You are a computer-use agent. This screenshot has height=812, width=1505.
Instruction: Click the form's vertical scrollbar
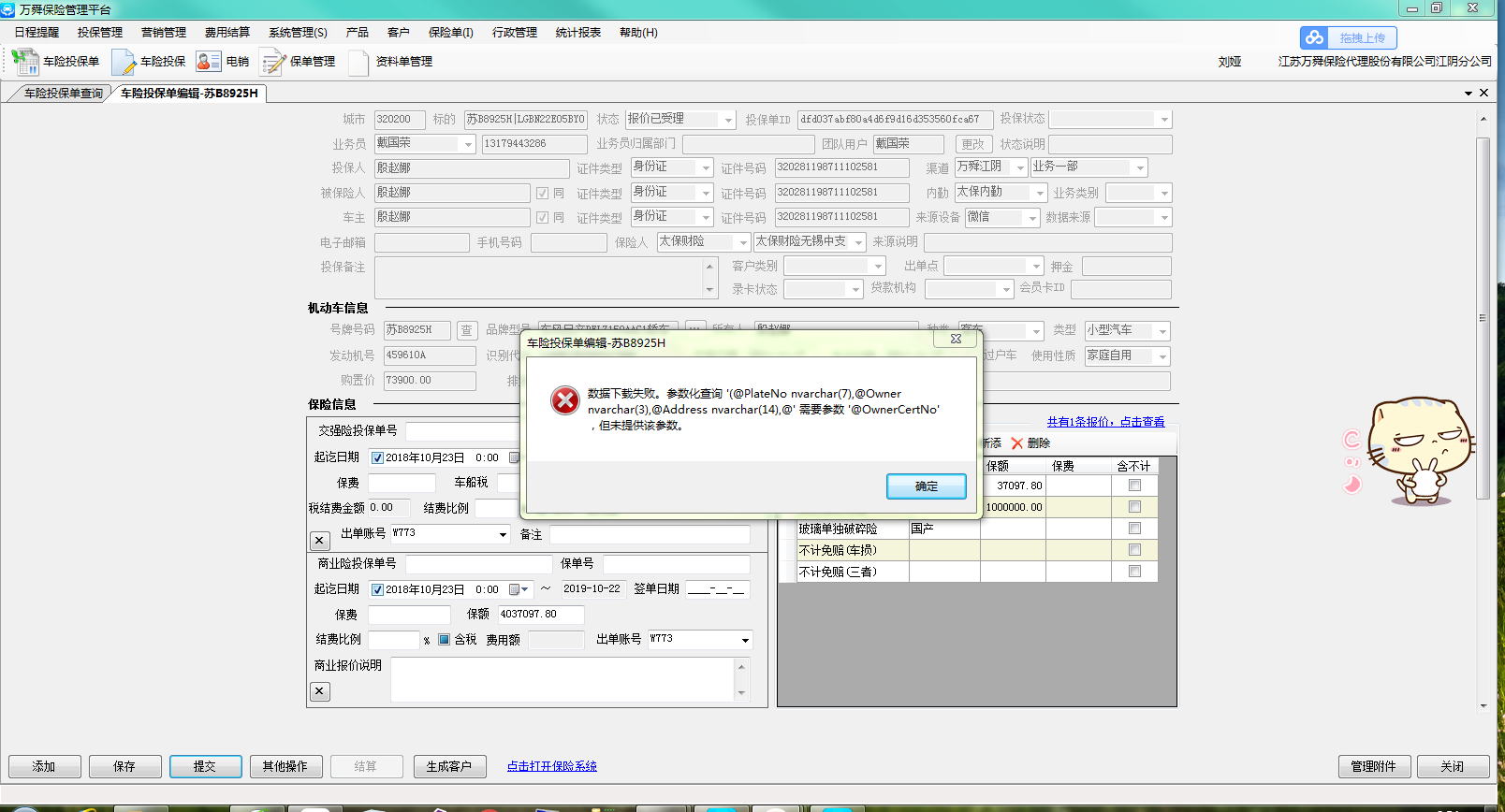[1483, 318]
